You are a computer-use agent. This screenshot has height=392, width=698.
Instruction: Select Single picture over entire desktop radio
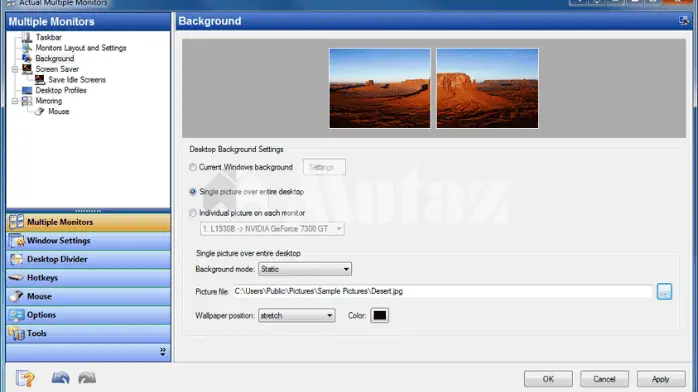(x=193, y=192)
